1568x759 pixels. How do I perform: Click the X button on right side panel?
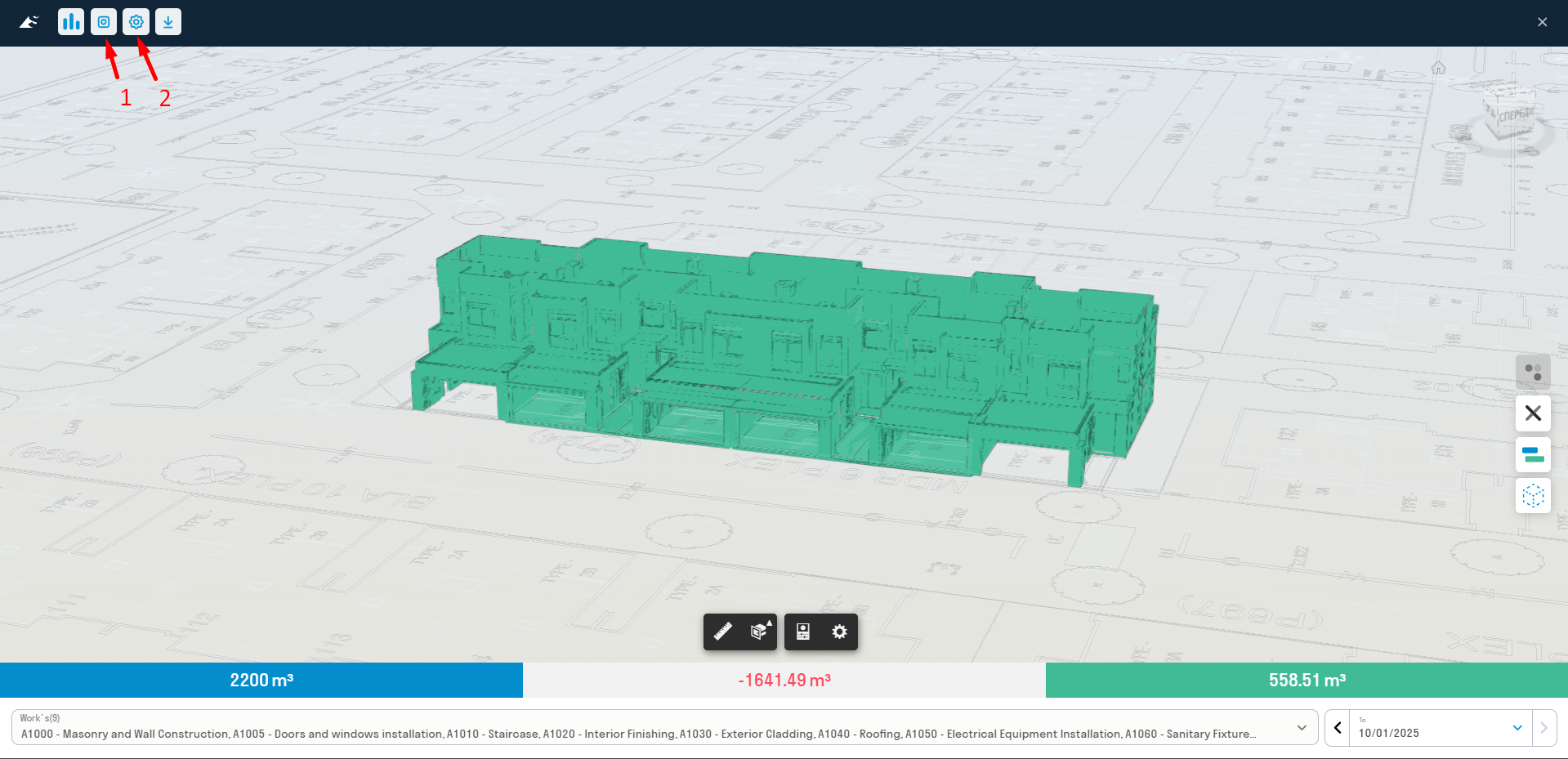pyautogui.click(x=1533, y=413)
